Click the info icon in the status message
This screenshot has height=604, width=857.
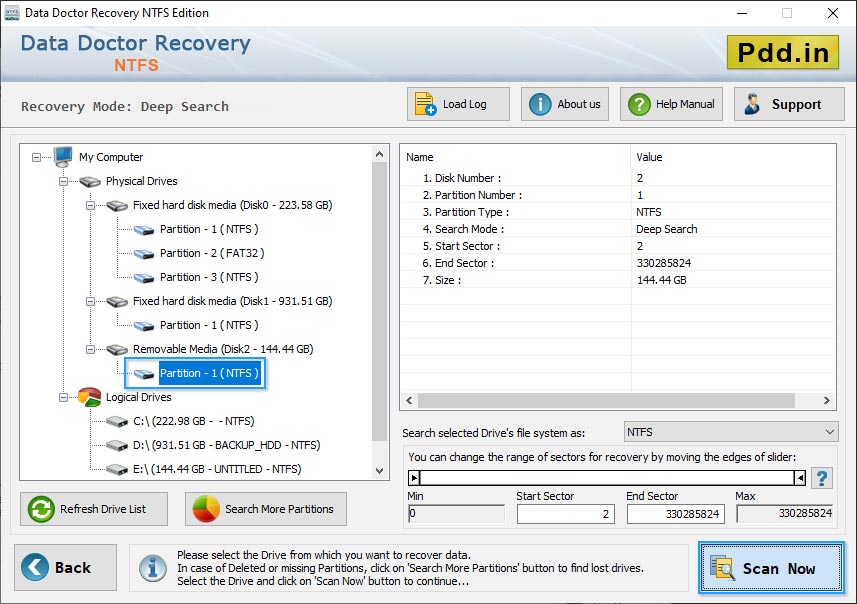tap(152, 567)
